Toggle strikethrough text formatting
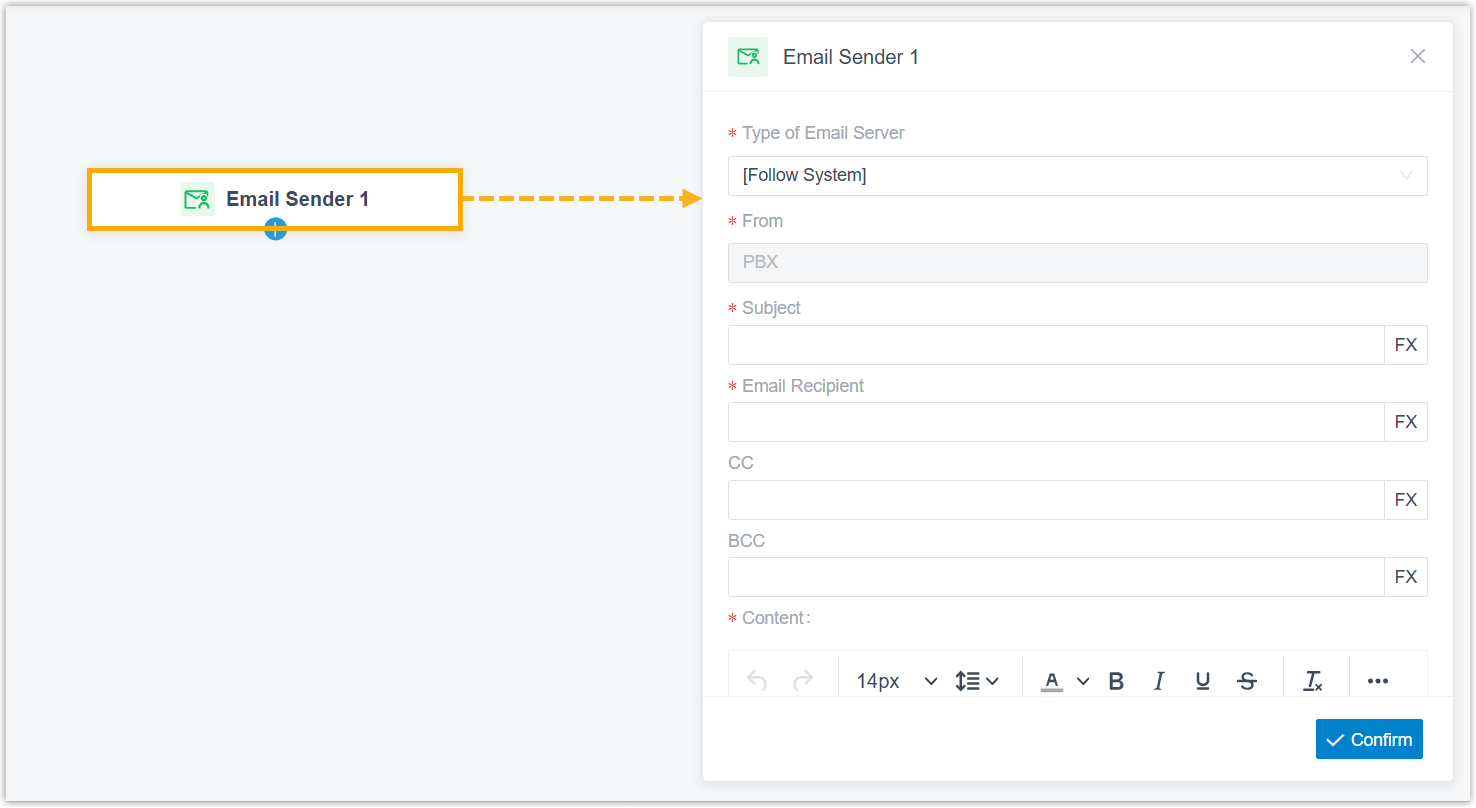Viewport: 1476px width, 808px height. coord(1247,681)
